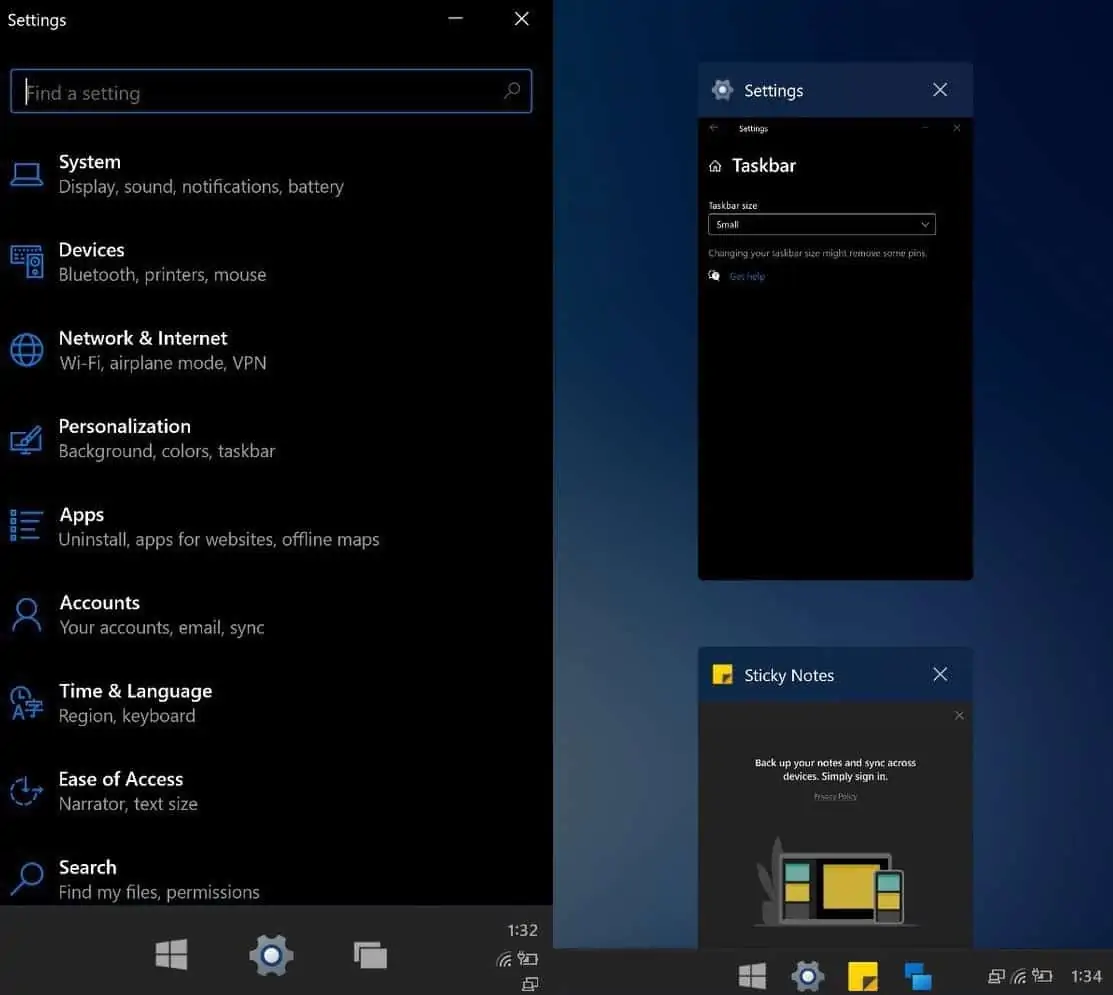Select the Settings window thumbnail
This screenshot has width=1113, height=995.
pyautogui.click(x=834, y=348)
